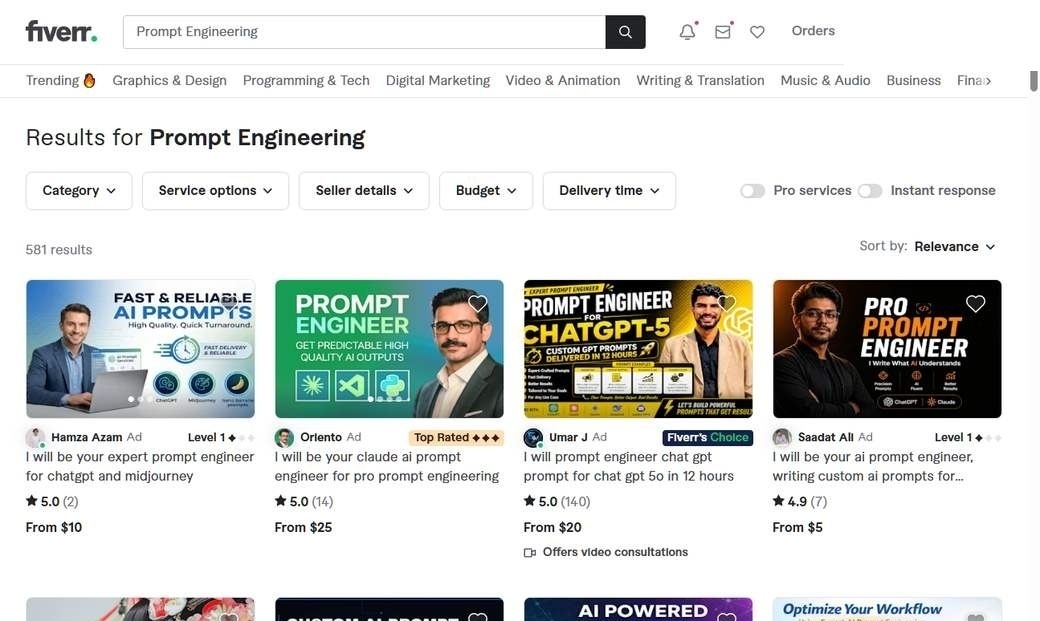Open Pro Prompt Engineer thumbnail
Image resolution: width=1040 pixels, height=621 pixels.
887,349
